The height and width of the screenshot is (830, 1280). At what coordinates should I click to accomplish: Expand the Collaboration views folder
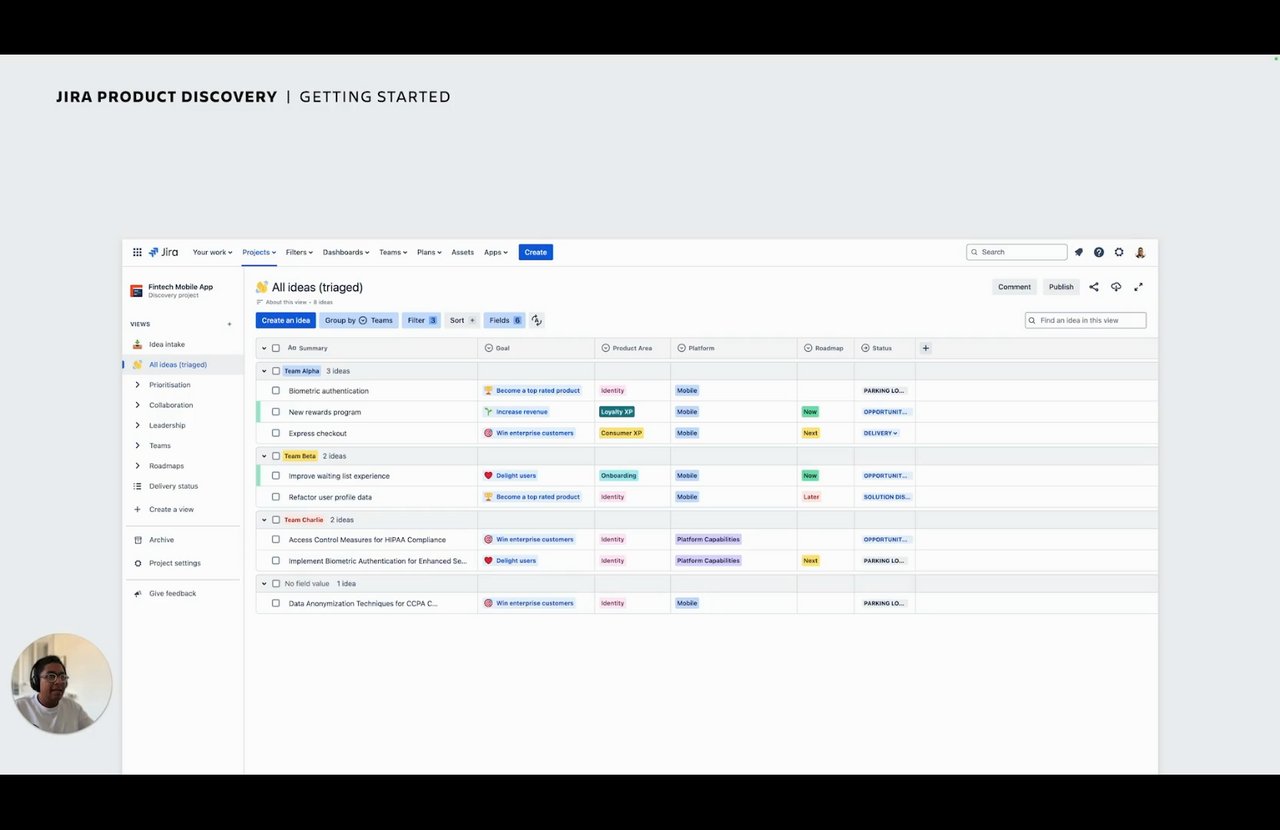tap(137, 405)
